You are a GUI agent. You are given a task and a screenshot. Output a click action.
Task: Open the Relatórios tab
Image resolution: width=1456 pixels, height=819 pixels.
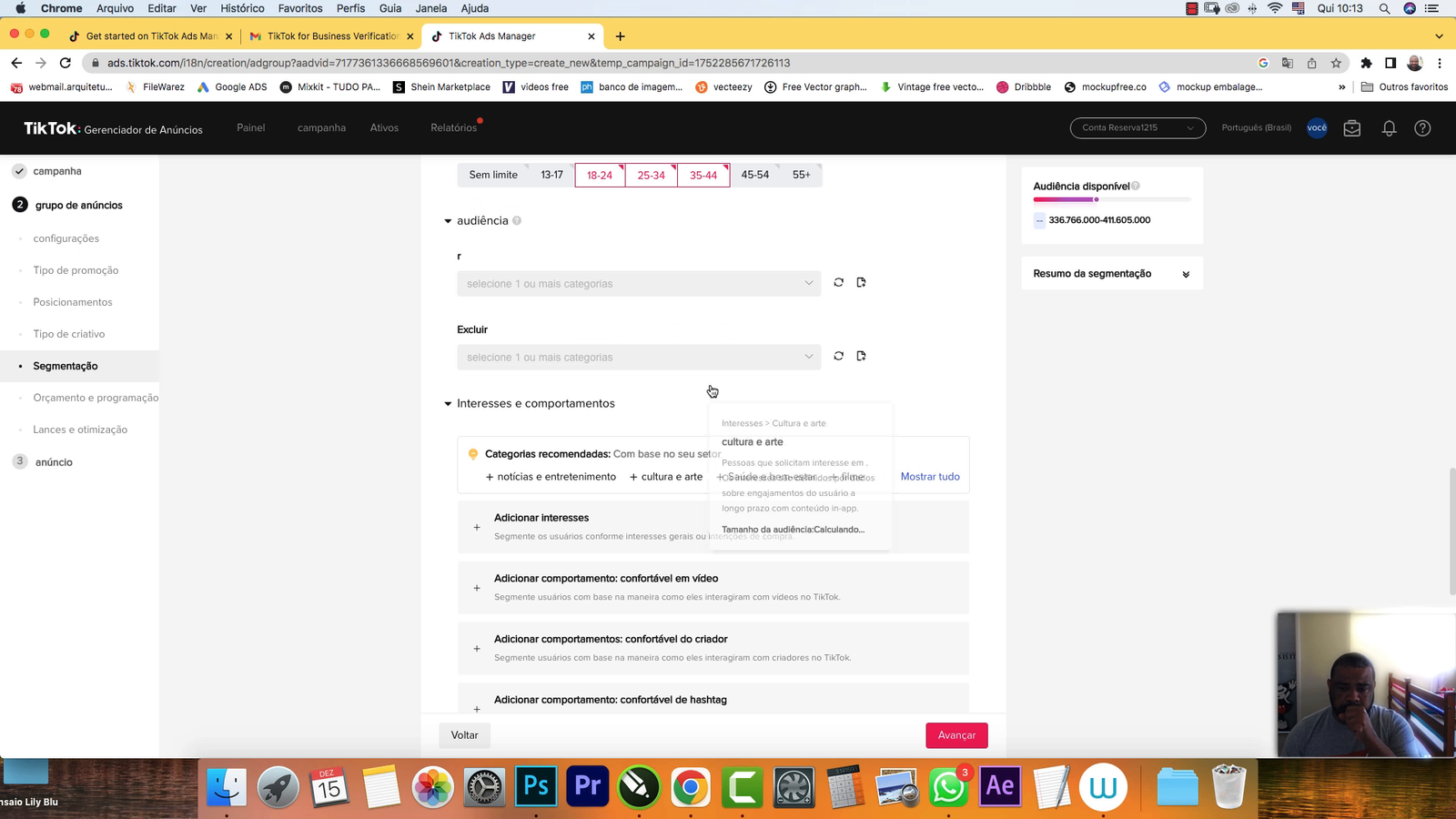pos(453,127)
